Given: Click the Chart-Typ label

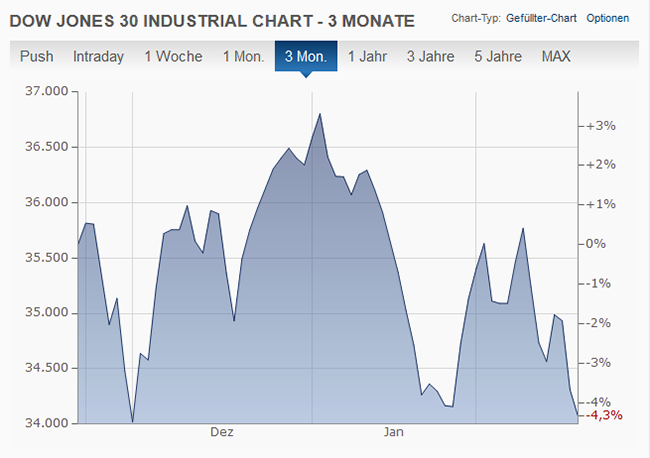Looking at the screenshot, I should [476, 18].
